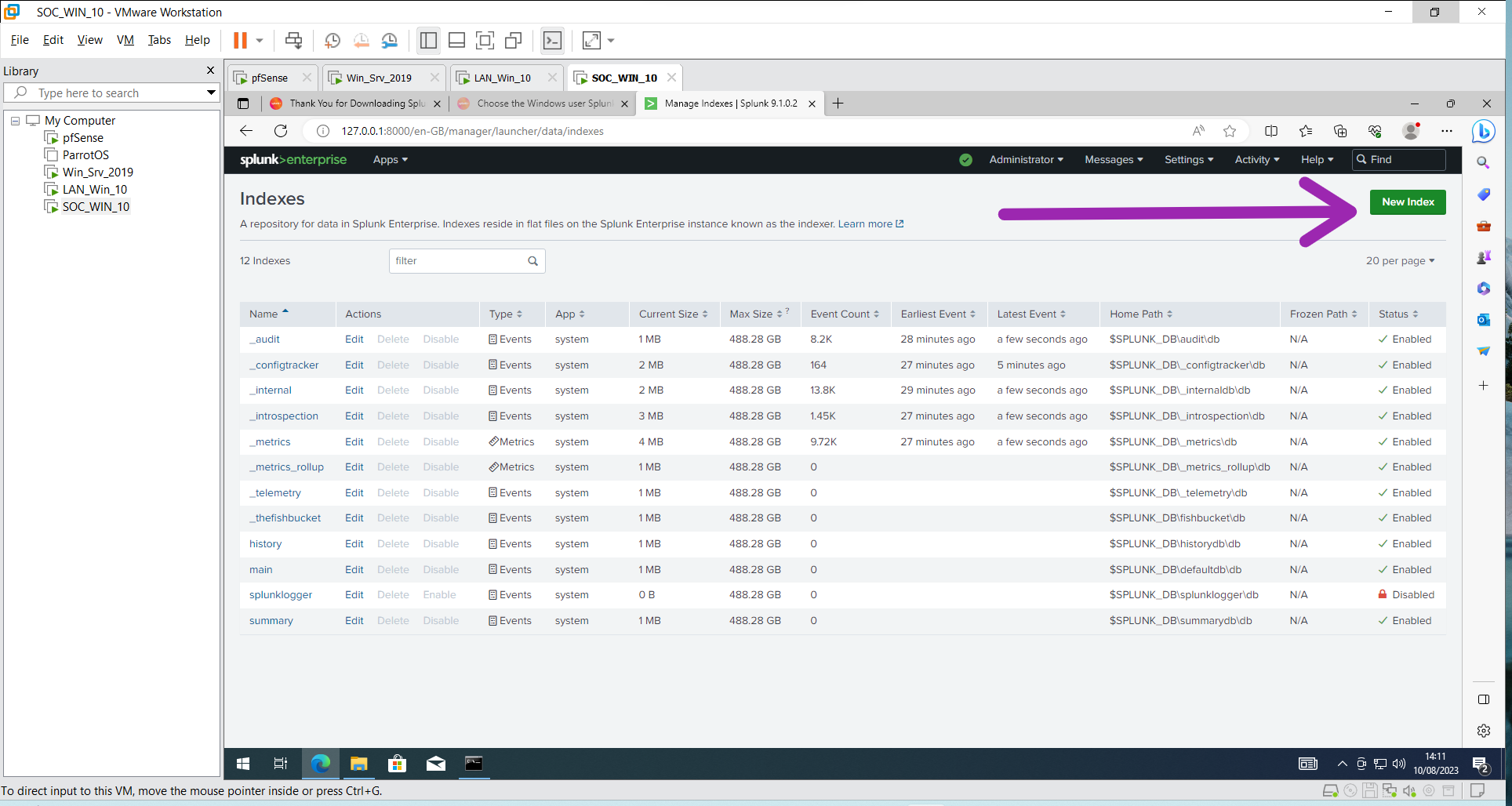The image size is (1512, 806).
Task: Close the Manage Indexes browser tab
Action: pos(812,103)
